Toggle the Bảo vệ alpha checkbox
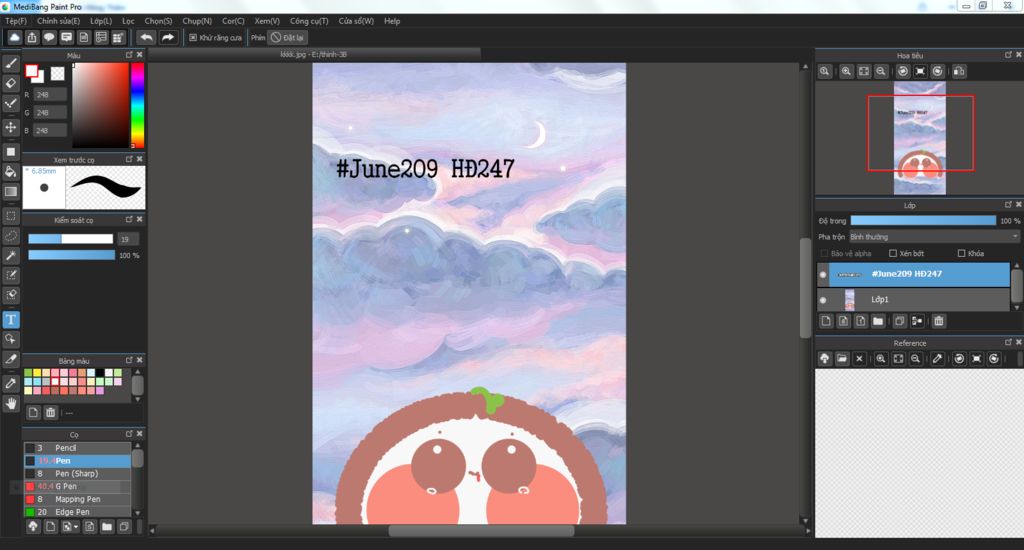The width and height of the screenshot is (1024, 550). tap(824, 253)
